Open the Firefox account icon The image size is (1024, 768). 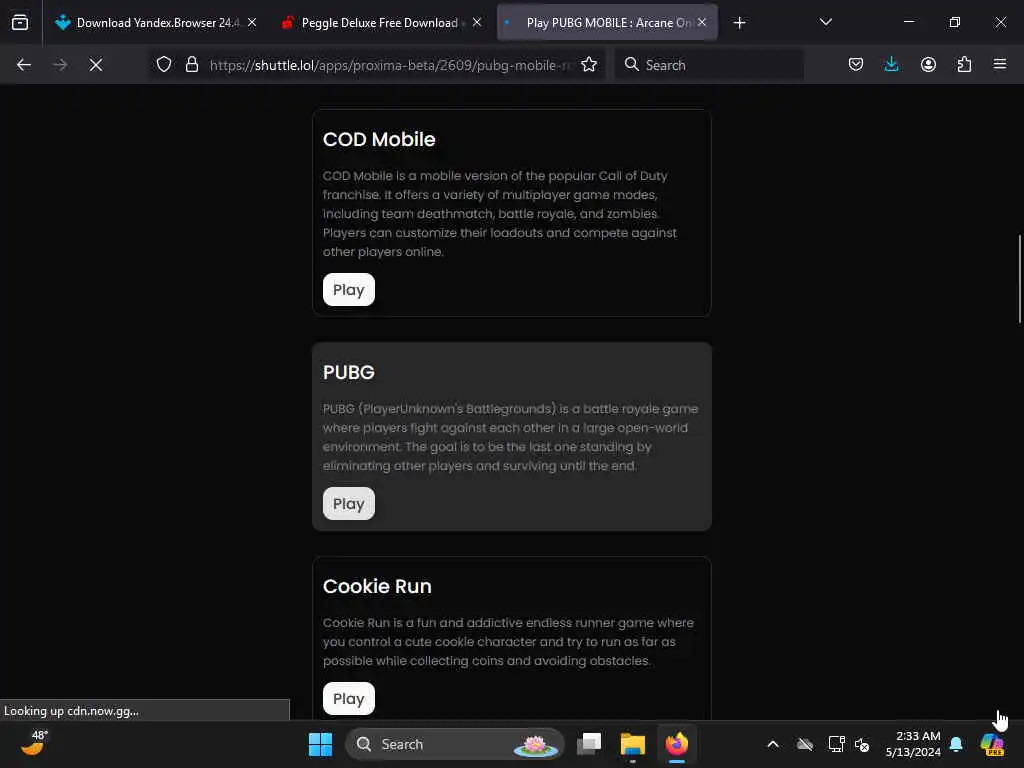pos(928,65)
